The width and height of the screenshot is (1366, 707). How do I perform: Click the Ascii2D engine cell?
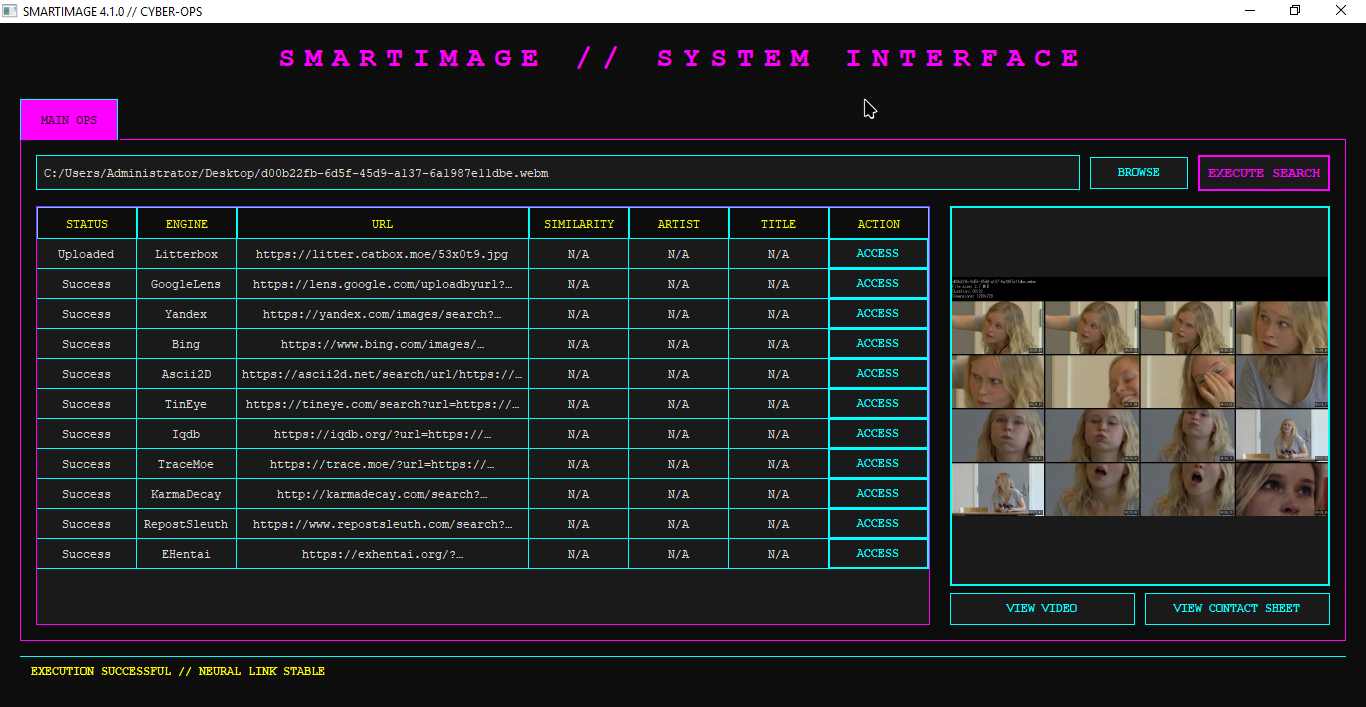coord(187,374)
